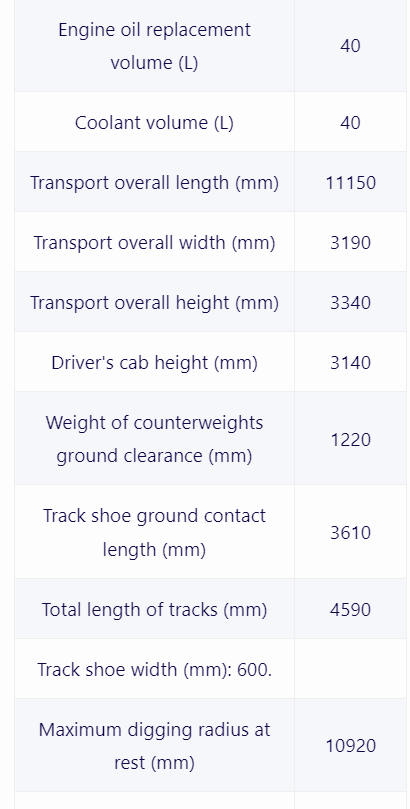Click the value 3190
The height and width of the screenshot is (809, 410).
351,242
